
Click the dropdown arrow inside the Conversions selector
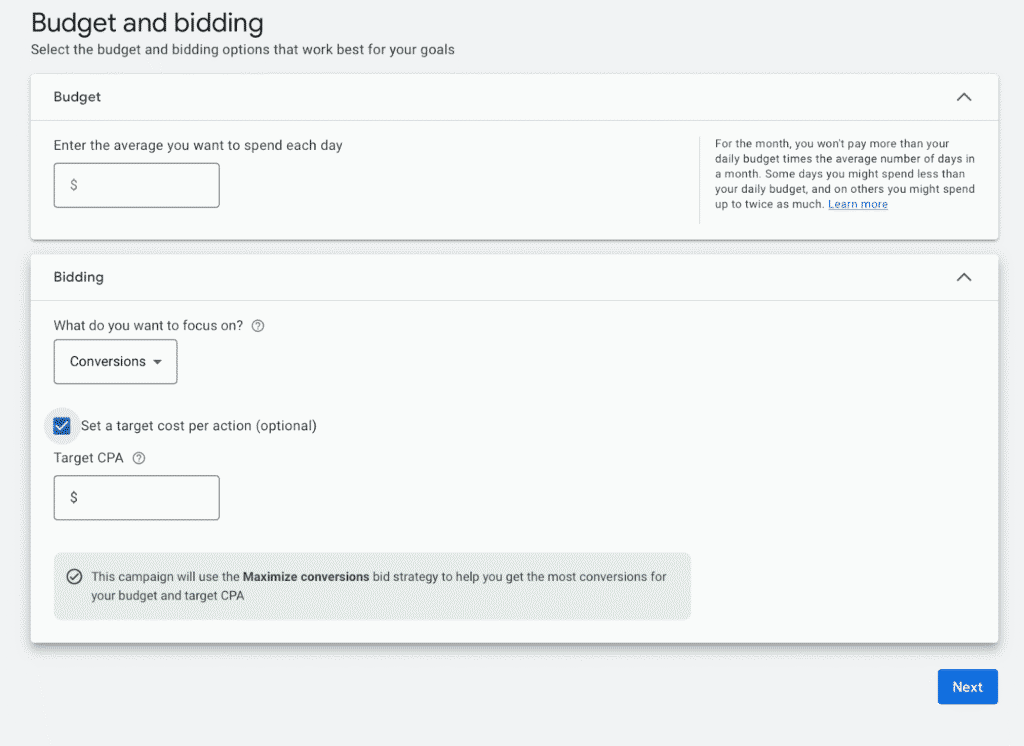[x=160, y=361]
